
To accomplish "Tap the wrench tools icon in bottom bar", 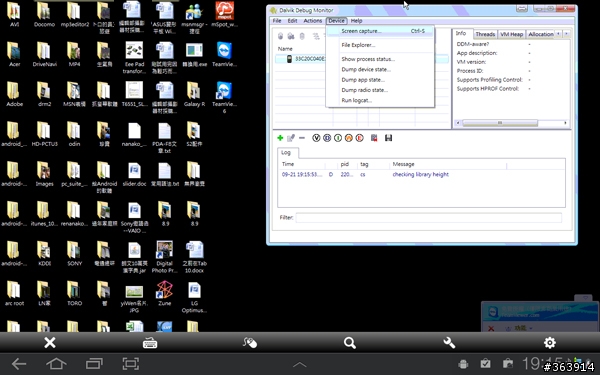I will pyautogui.click(x=449, y=342).
